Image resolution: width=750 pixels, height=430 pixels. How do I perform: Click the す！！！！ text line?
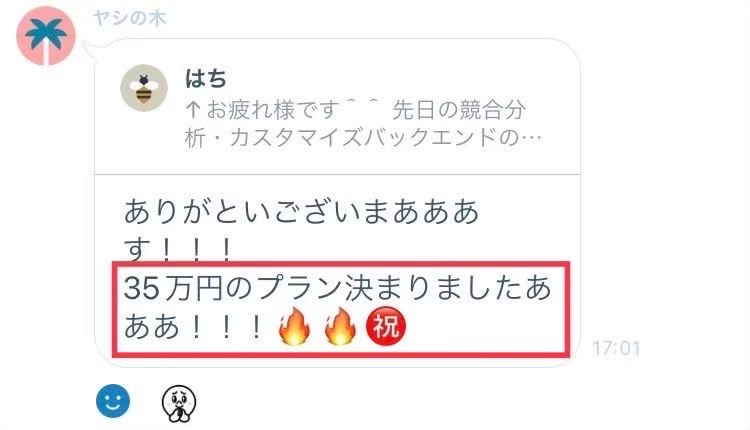tap(179, 249)
